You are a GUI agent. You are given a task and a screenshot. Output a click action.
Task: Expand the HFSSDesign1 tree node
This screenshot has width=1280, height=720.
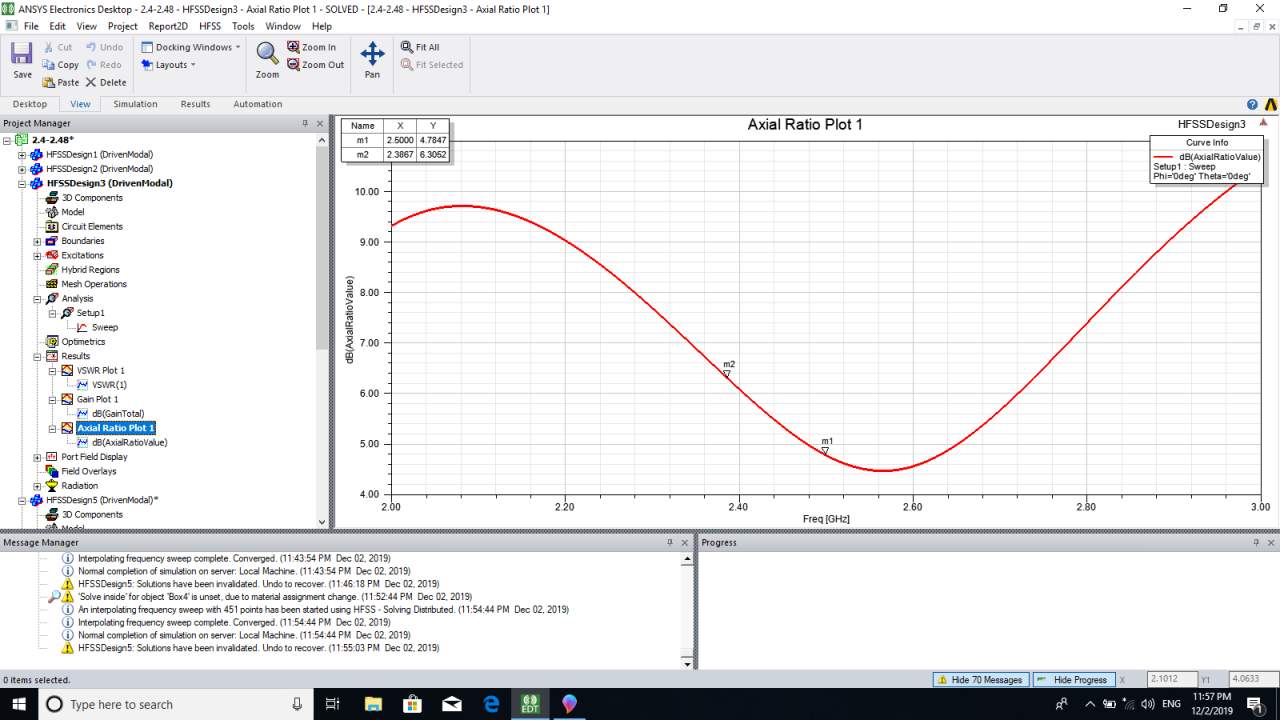point(22,155)
